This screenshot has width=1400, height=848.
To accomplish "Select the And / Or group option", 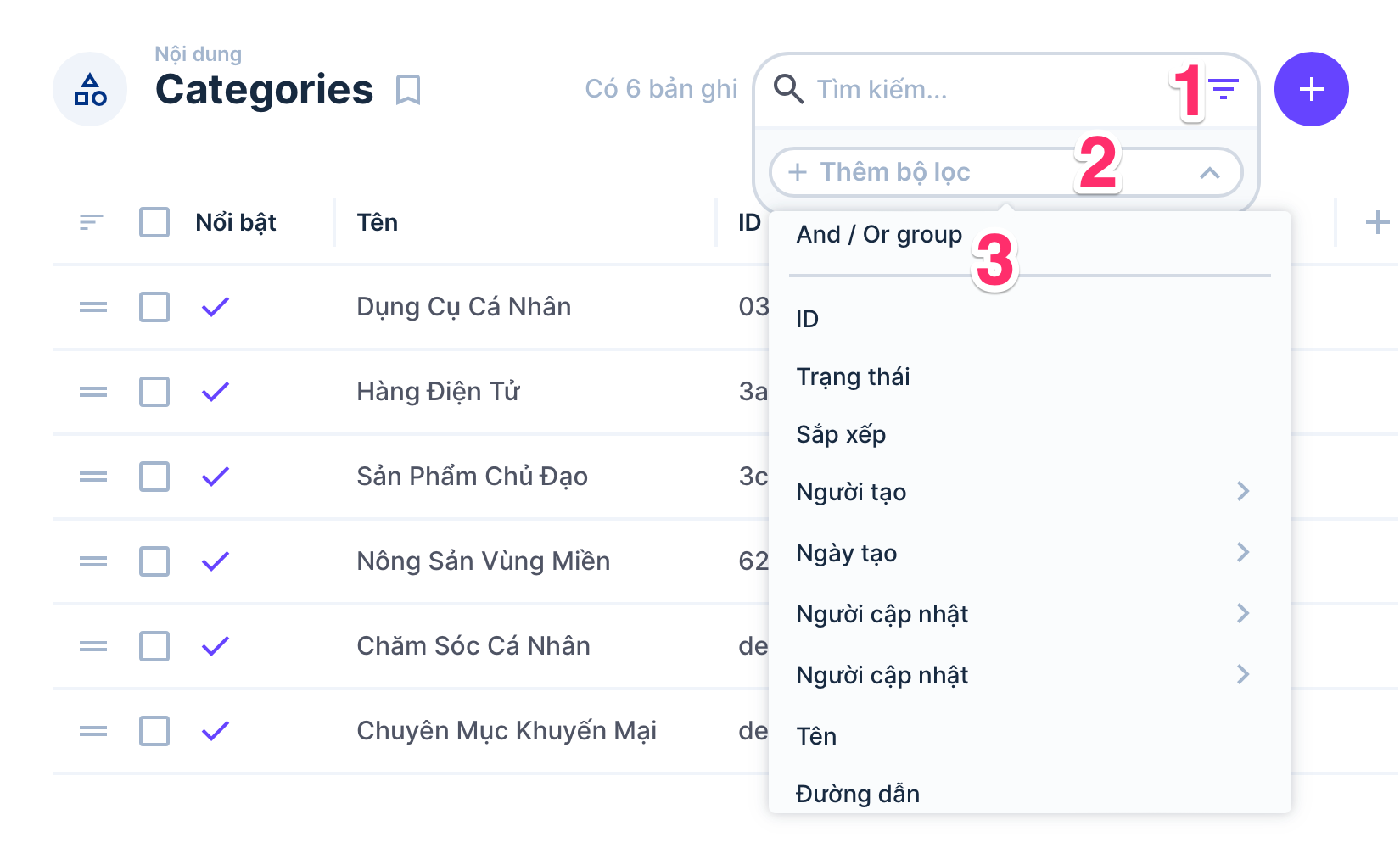I will (x=878, y=234).
